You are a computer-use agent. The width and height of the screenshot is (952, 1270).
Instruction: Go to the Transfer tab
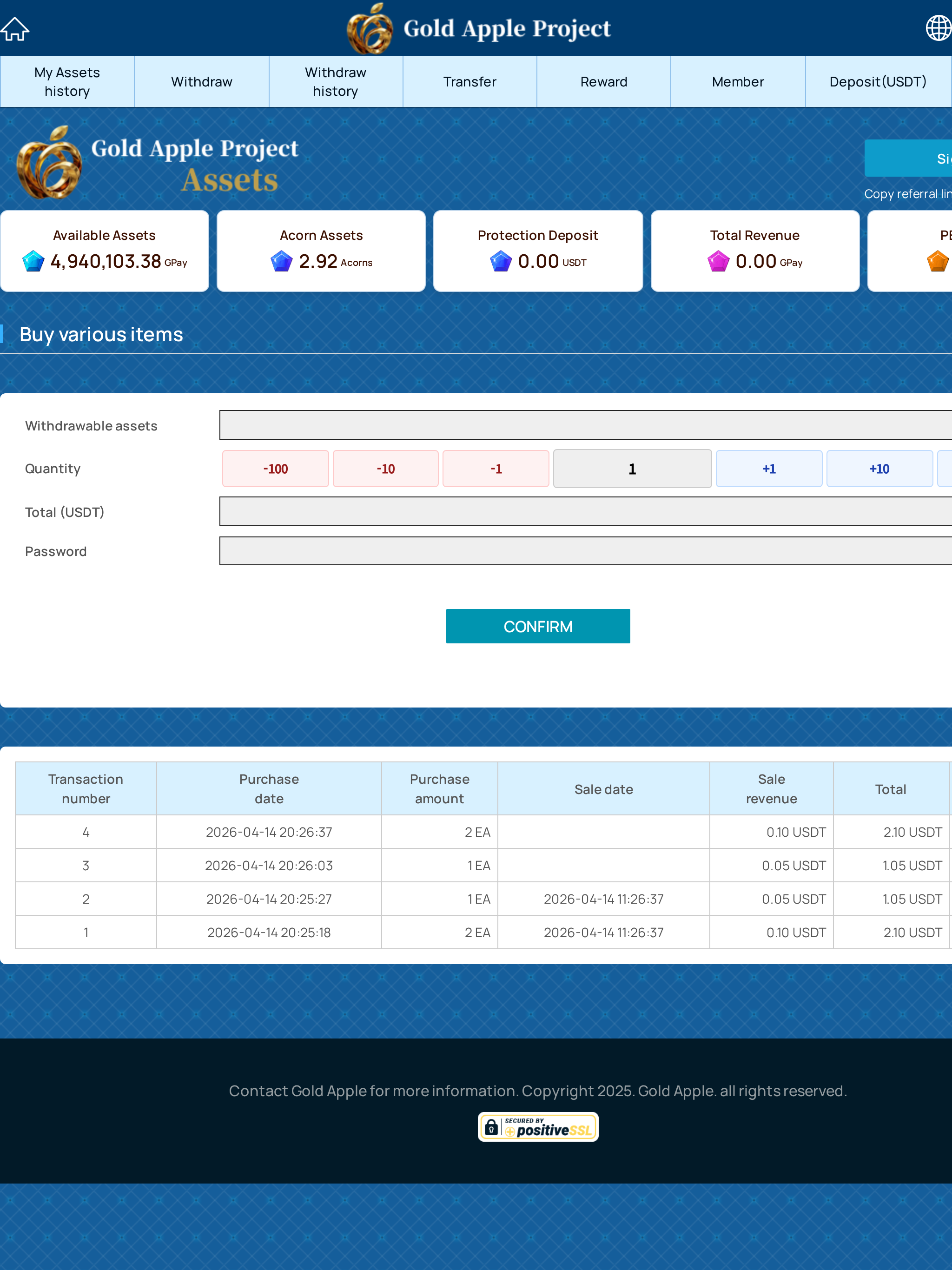[469, 81]
